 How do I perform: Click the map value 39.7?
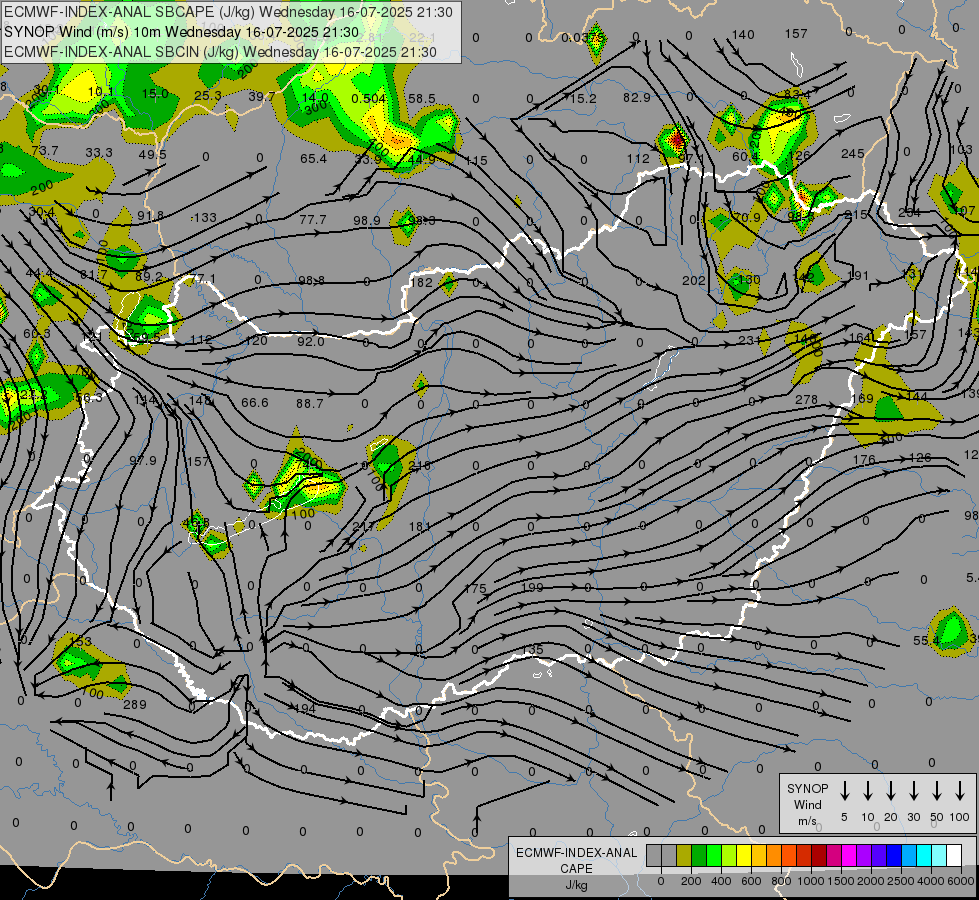[x=262, y=96]
